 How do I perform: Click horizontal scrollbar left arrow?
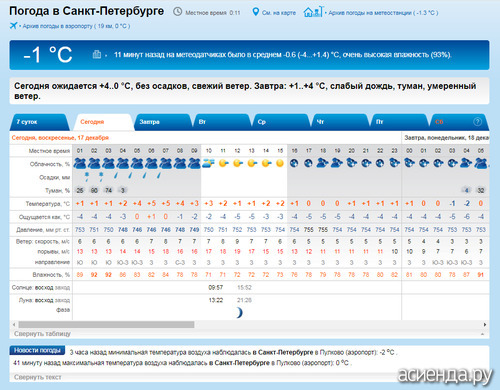(x=14, y=324)
